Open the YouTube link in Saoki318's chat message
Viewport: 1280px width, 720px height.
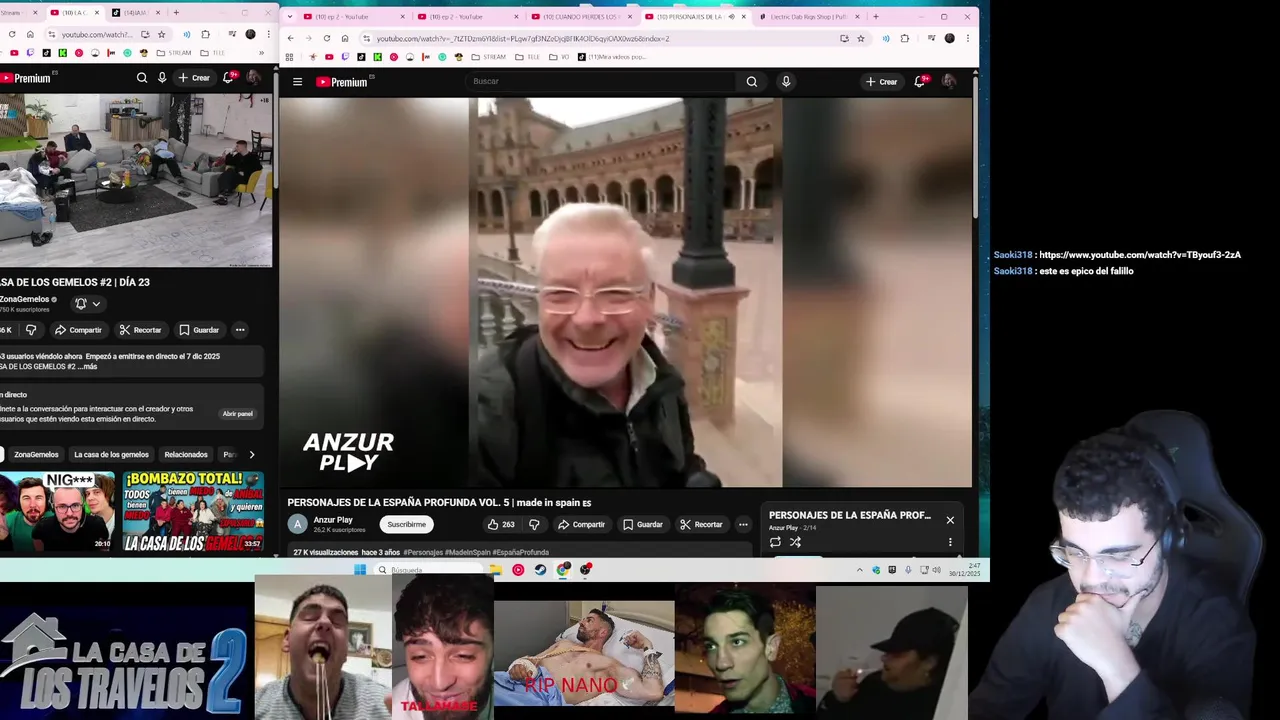click(x=1140, y=255)
